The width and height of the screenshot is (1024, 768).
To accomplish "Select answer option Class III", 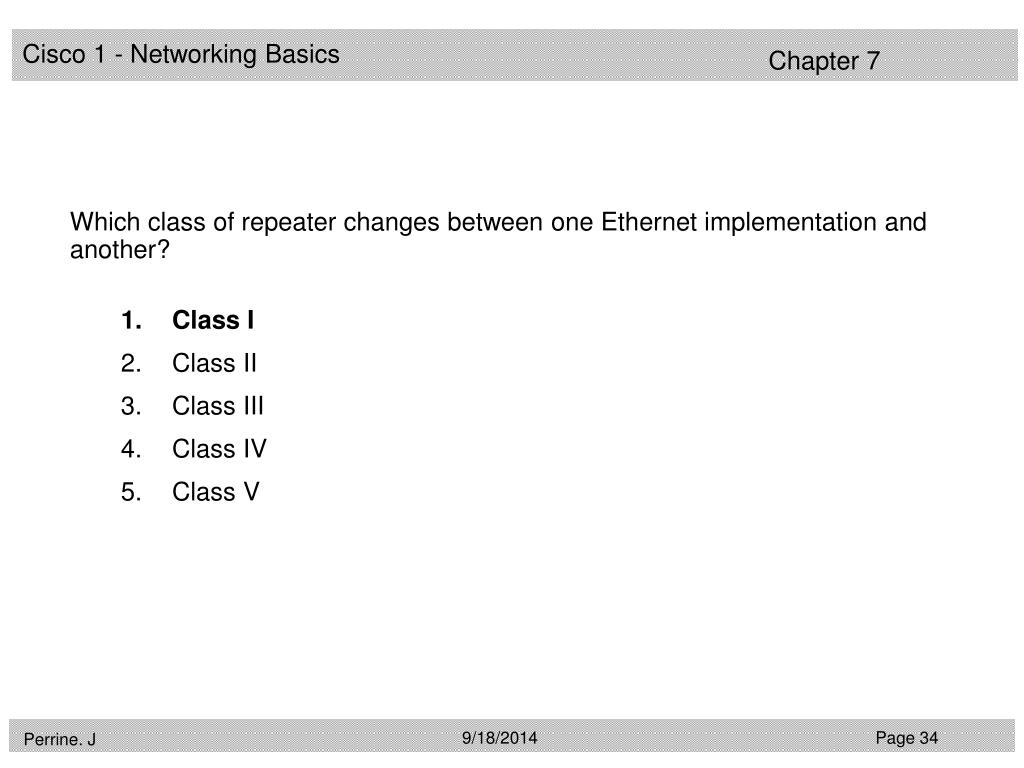I will click(217, 406).
